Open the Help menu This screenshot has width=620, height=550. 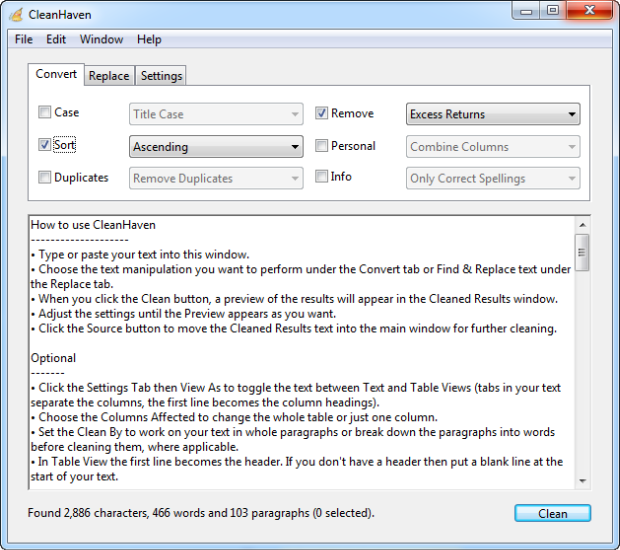[149, 40]
